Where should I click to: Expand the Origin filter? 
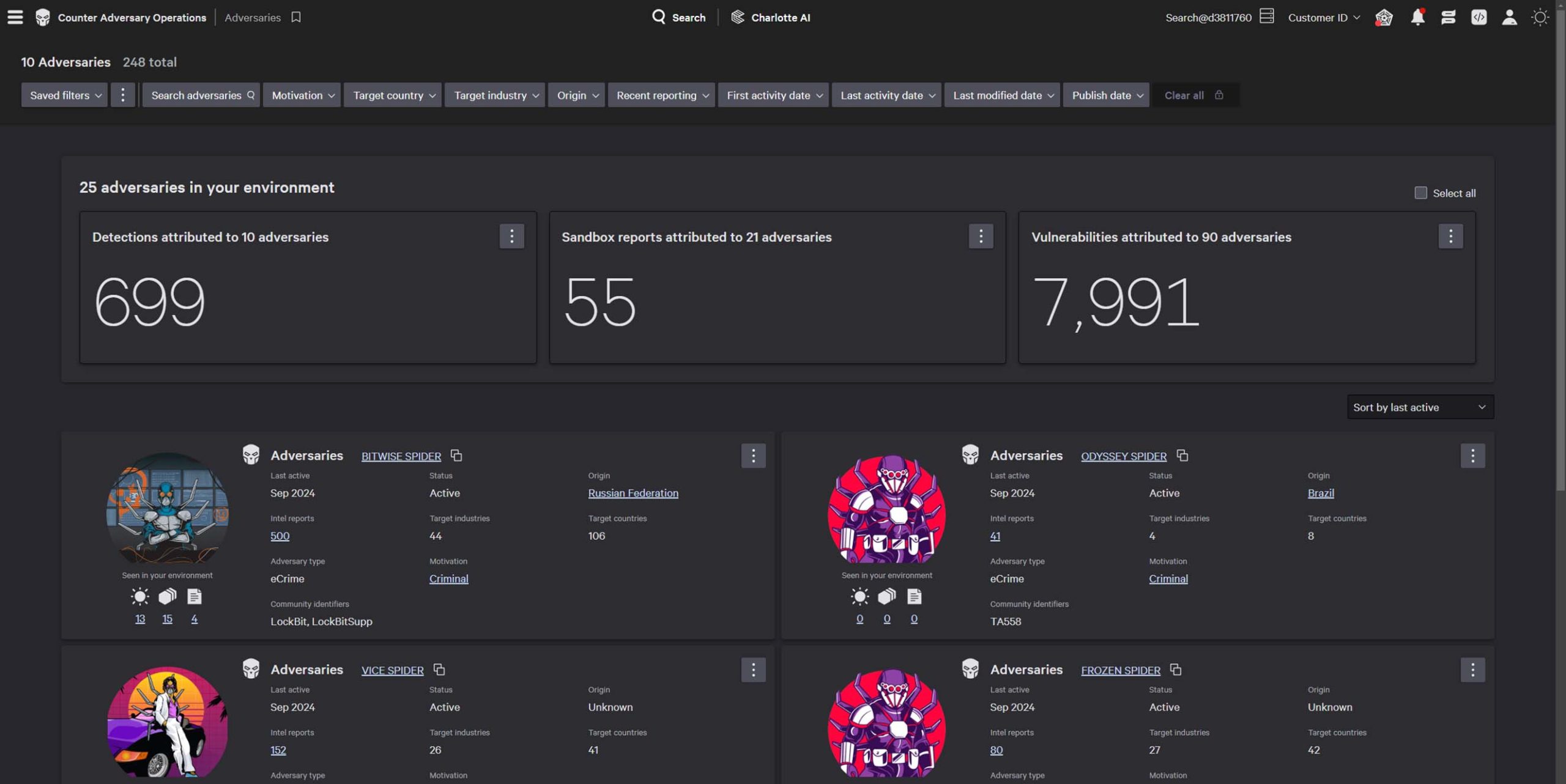[x=577, y=95]
